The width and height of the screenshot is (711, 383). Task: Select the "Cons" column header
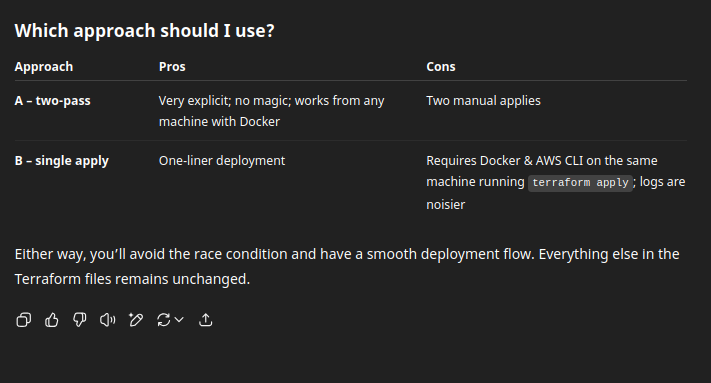pos(441,67)
